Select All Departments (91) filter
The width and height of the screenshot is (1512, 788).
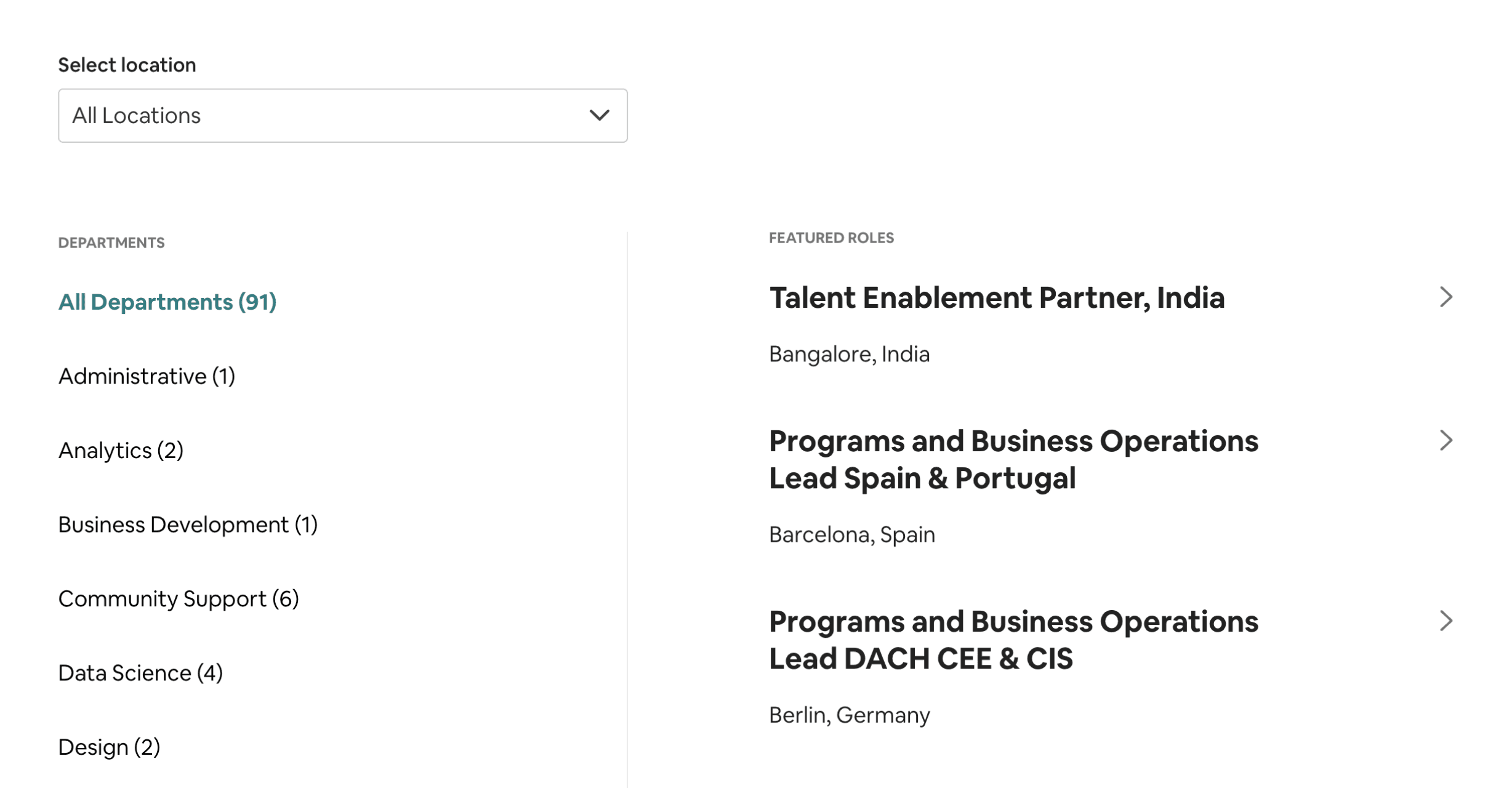(x=167, y=302)
